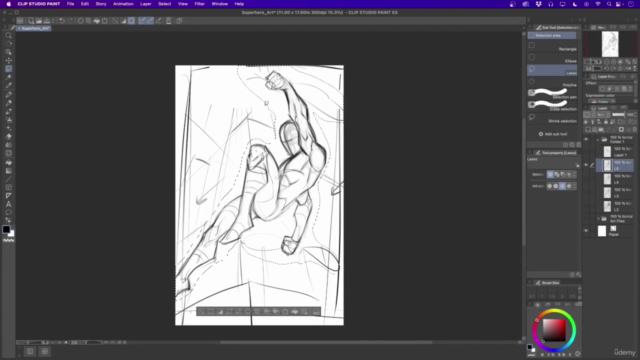Screen dimensions: 640x360
Task: Click the Navigator canvas thumbnail
Action: (x=610, y=44)
